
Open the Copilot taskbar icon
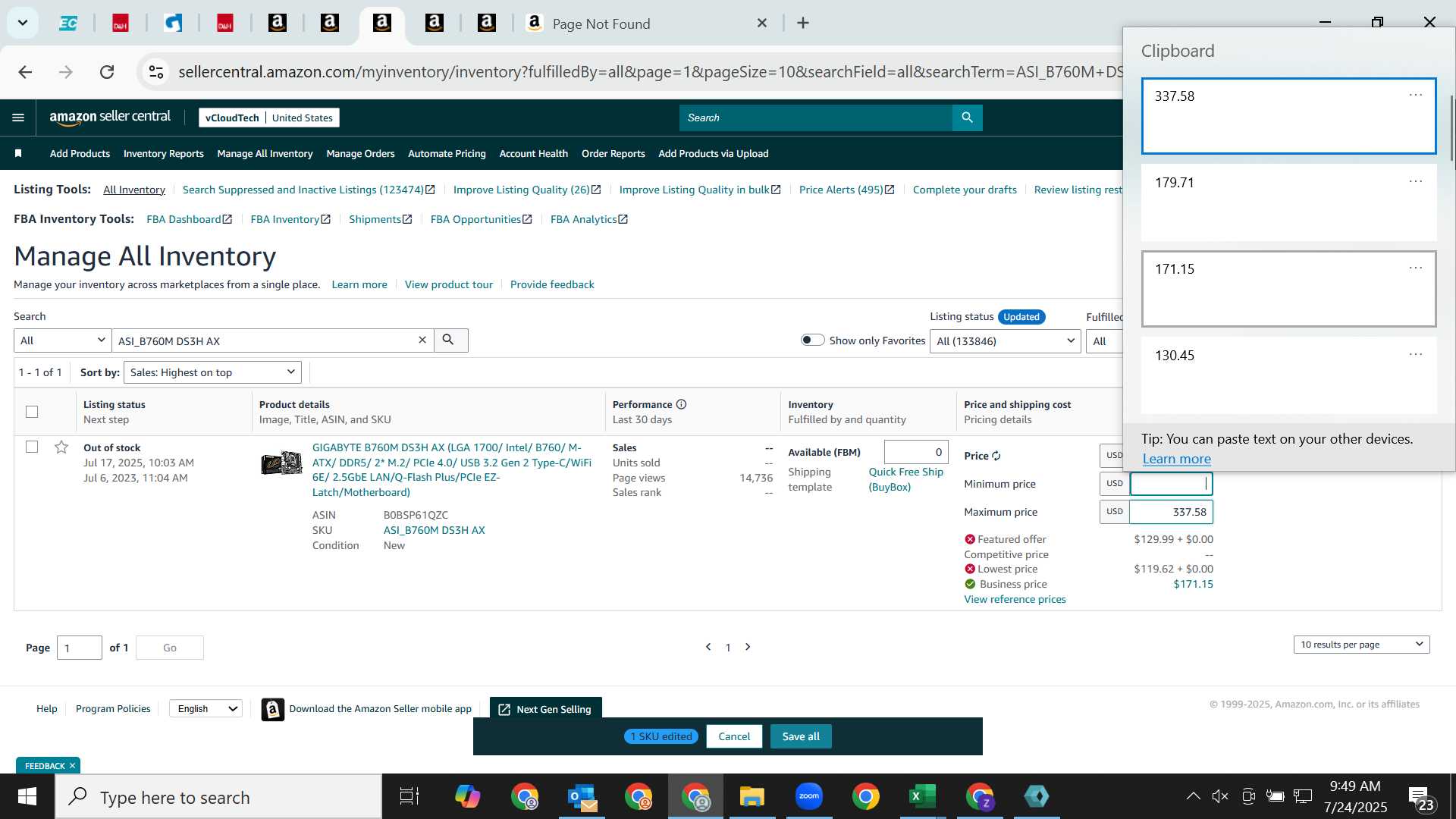point(468,796)
